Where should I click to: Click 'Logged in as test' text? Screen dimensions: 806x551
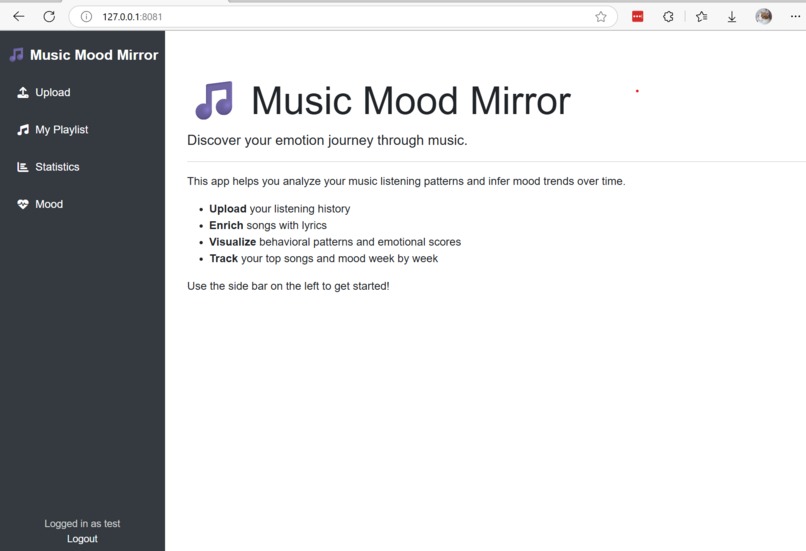click(x=82, y=523)
